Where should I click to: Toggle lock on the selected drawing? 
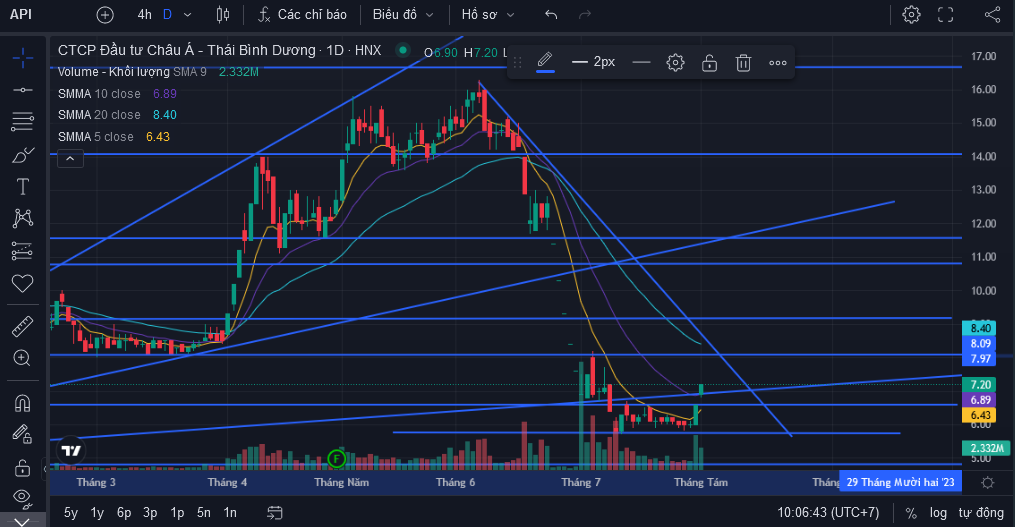pos(709,62)
